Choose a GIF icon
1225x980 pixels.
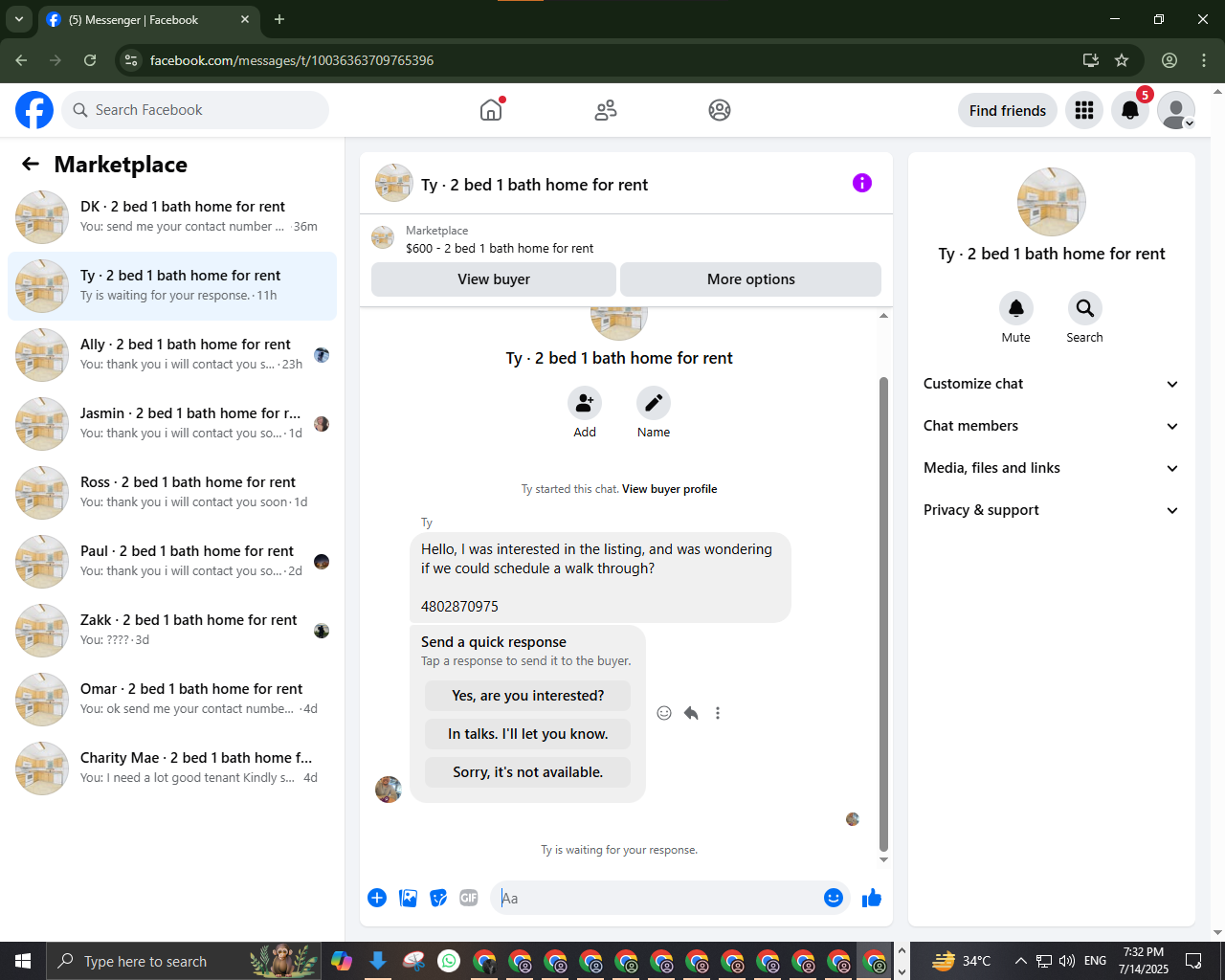click(469, 898)
